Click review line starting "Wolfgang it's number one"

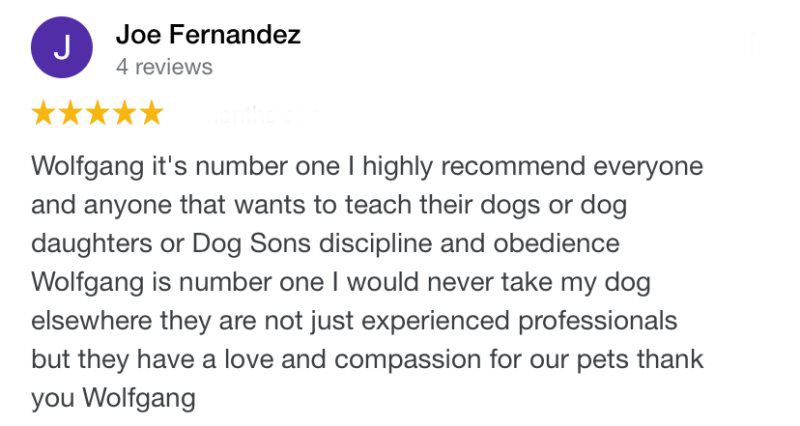(x=367, y=165)
